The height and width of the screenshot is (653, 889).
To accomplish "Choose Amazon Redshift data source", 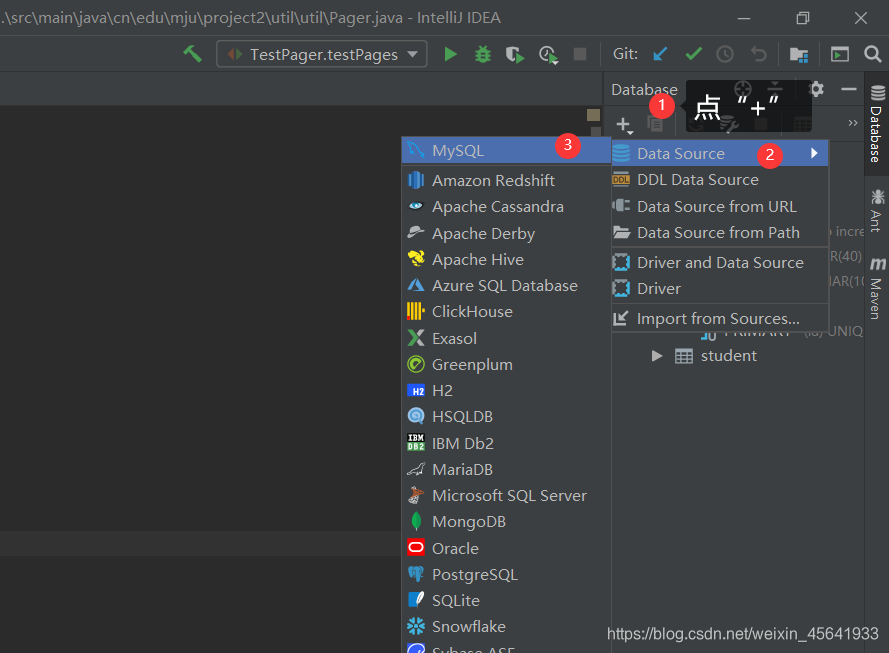I will coord(506,180).
